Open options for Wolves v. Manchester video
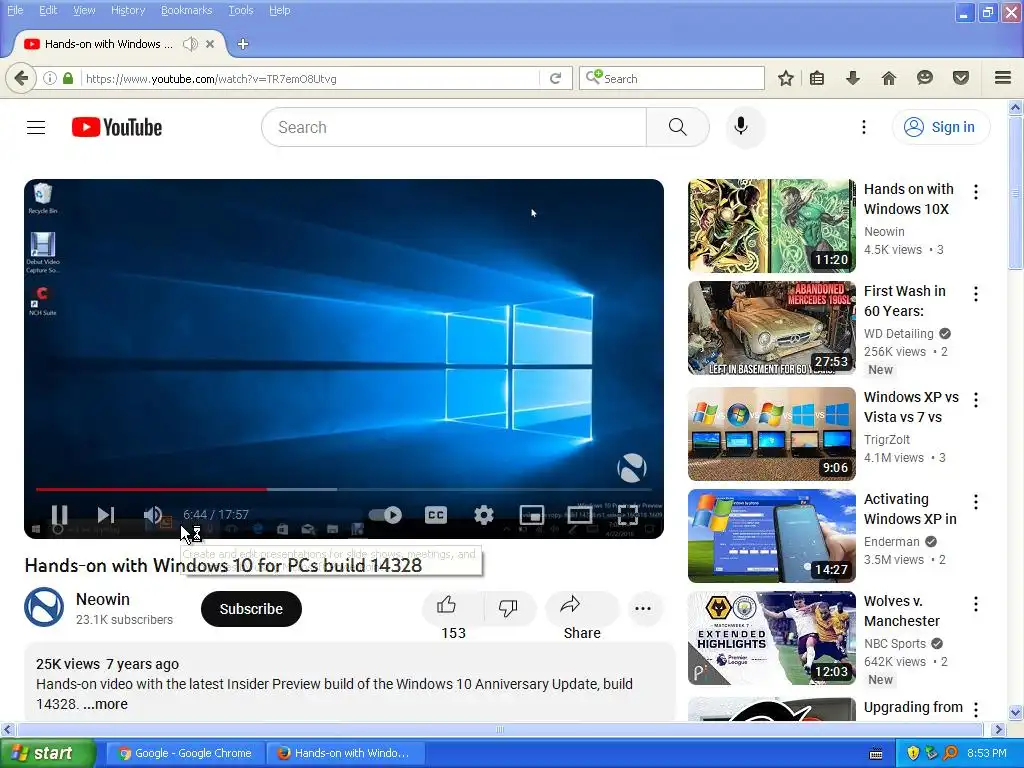This screenshot has height=768, width=1024. pos(976,604)
